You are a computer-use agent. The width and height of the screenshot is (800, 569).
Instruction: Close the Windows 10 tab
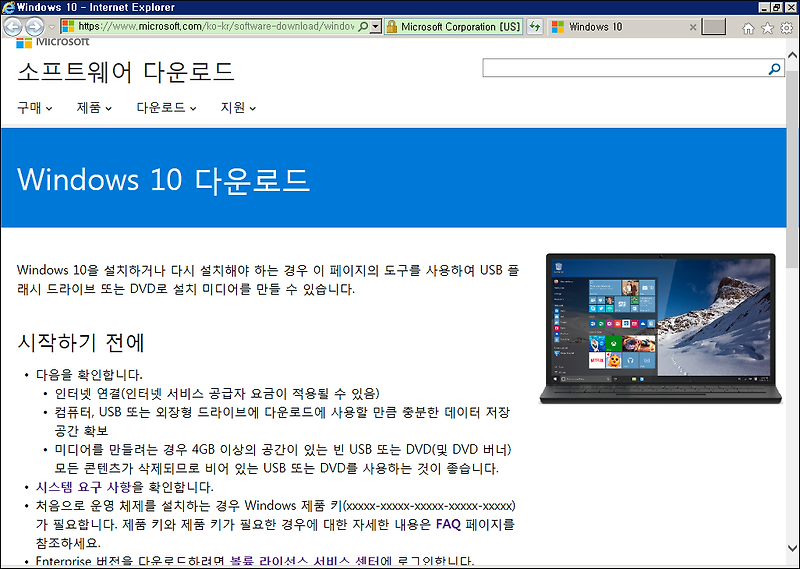click(692, 27)
